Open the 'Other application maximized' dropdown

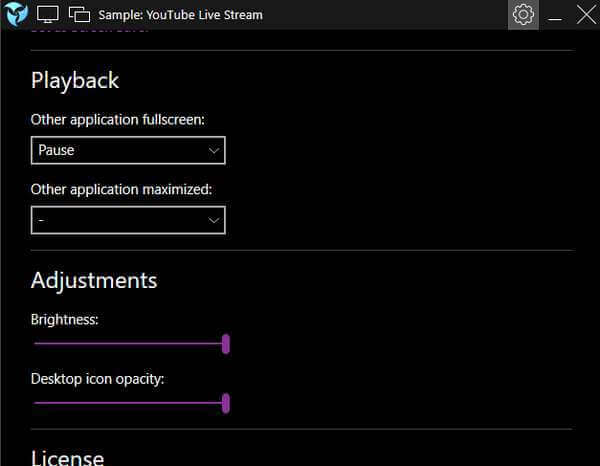pyautogui.click(x=128, y=220)
